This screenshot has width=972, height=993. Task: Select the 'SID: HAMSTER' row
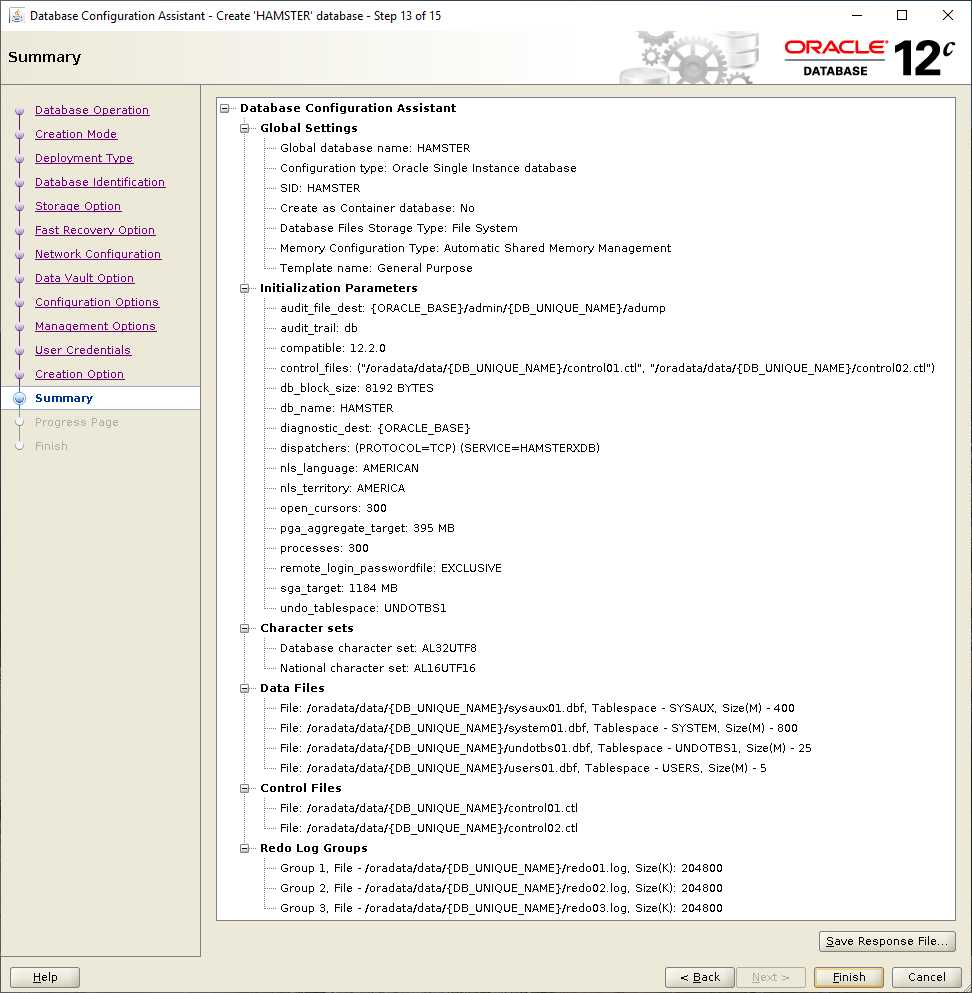pos(320,188)
